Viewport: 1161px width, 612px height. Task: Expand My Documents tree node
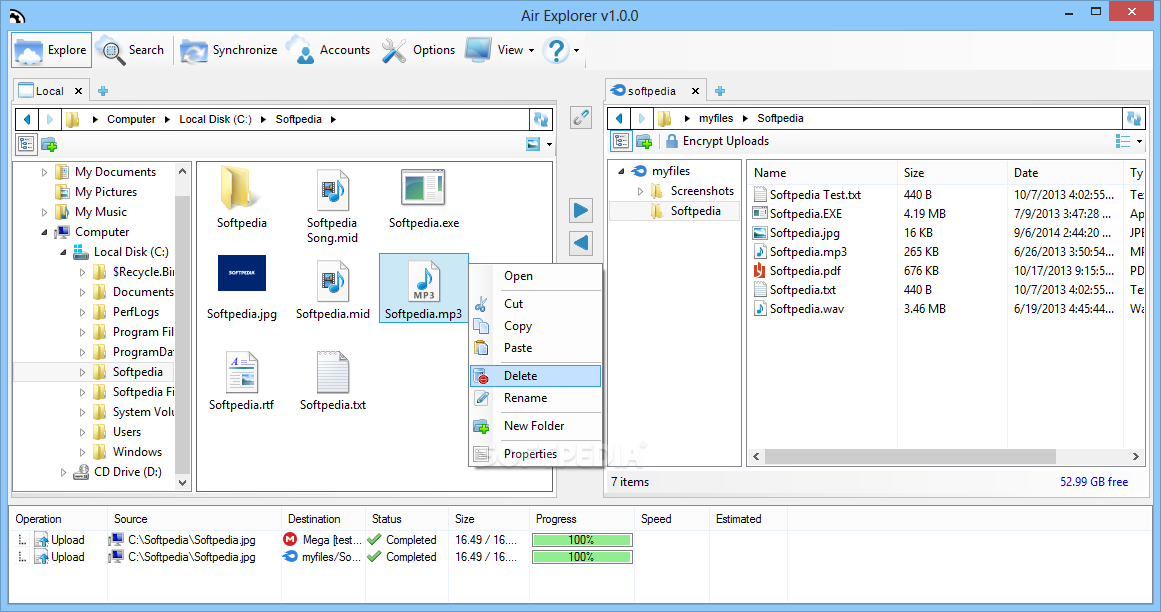click(44, 172)
